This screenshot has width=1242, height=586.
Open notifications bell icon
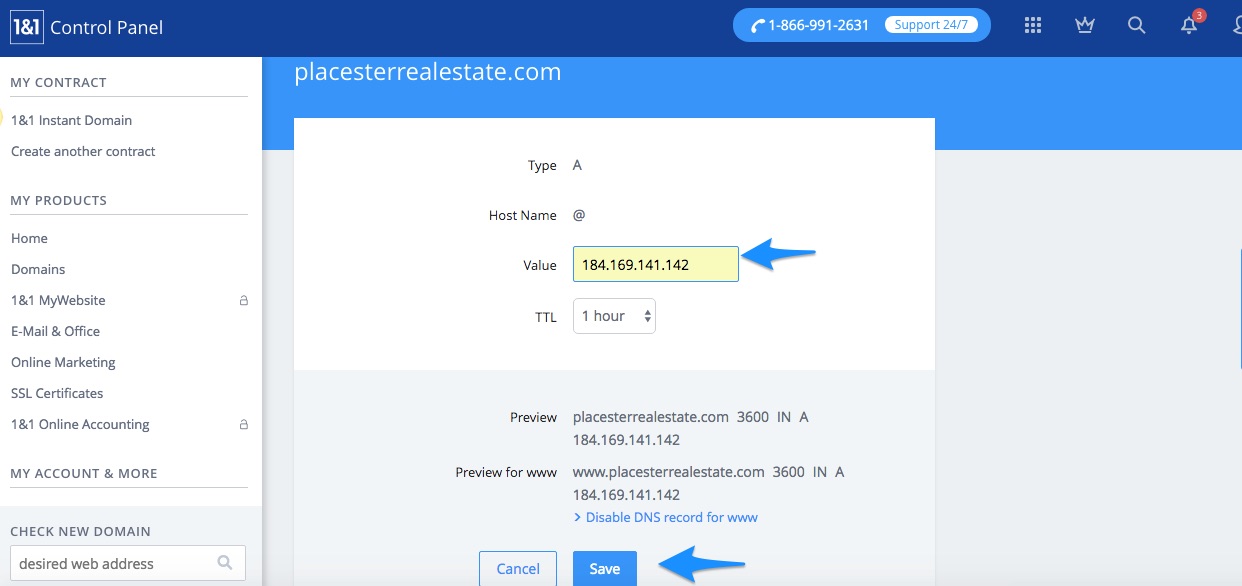tap(1189, 26)
